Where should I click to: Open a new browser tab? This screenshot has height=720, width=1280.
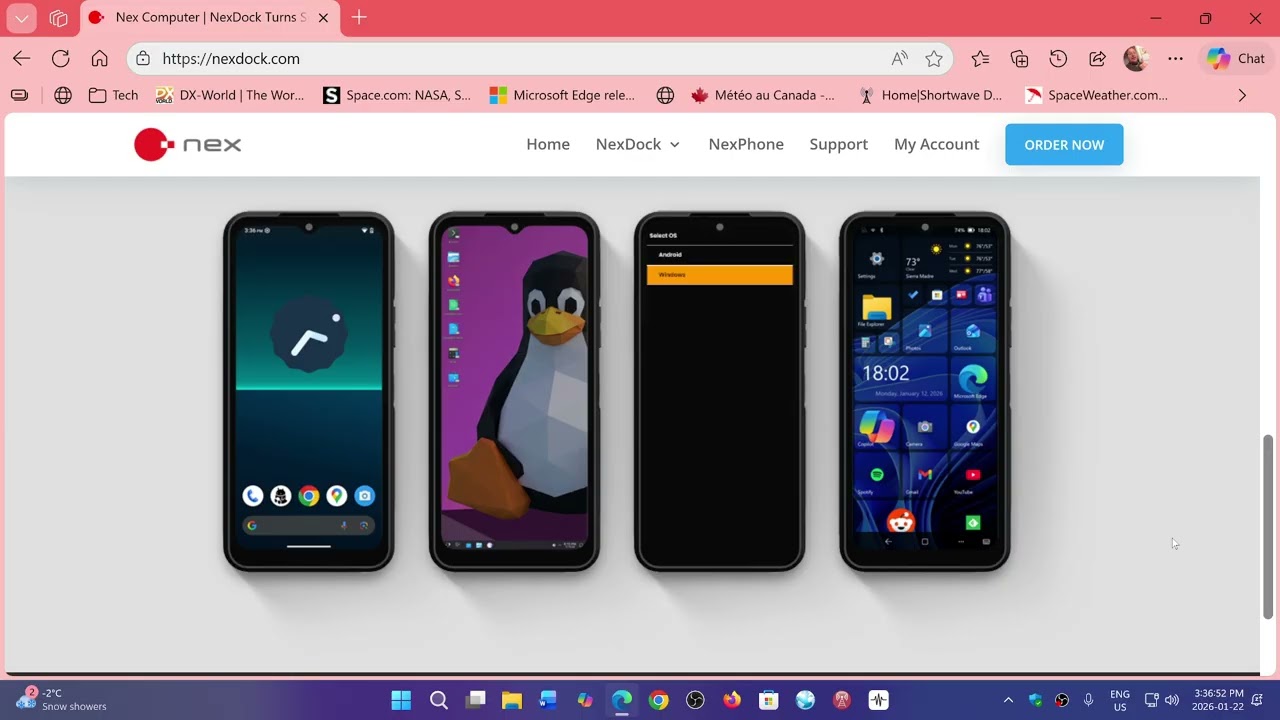[x=359, y=17]
